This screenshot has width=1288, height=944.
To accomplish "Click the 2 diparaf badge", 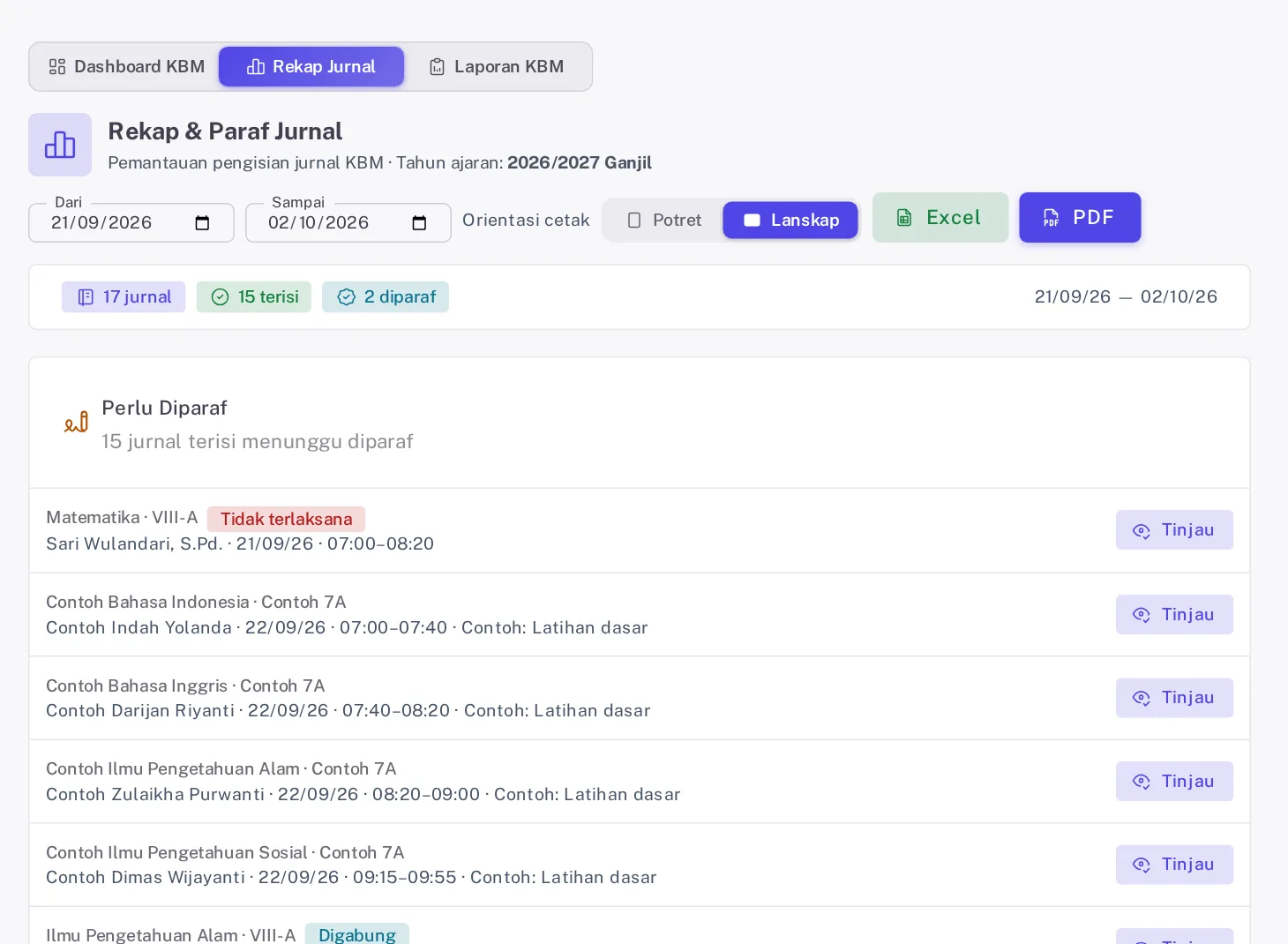I will pyautogui.click(x=386, y=296).
